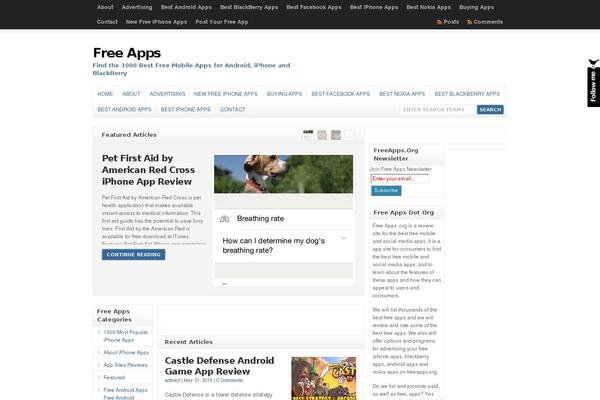The height and width of the screenshot is (400, 600).
Task: Open Free Android Apps category
Action: pyautogui.click(x=126, y=390)
